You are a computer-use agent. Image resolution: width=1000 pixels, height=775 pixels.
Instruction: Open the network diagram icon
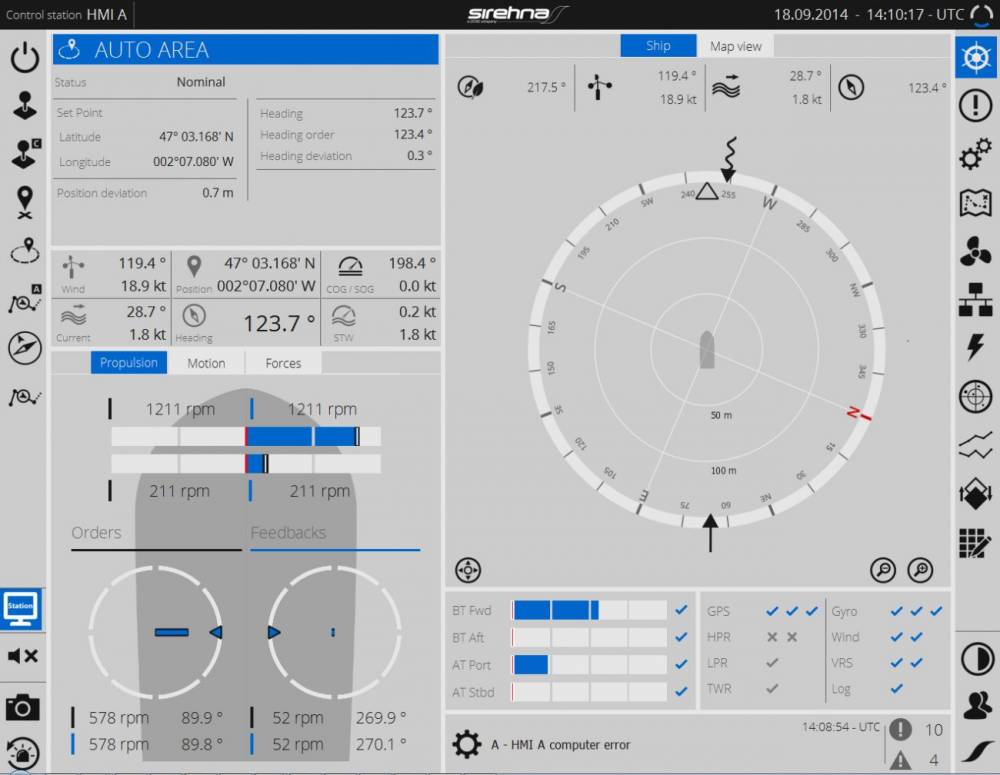coord(976,299)
